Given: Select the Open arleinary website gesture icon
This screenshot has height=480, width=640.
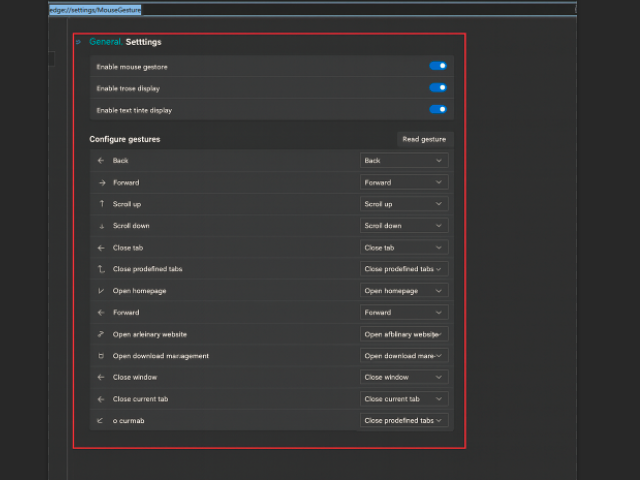Looking at the screenshot, I should tap(101, 334).
